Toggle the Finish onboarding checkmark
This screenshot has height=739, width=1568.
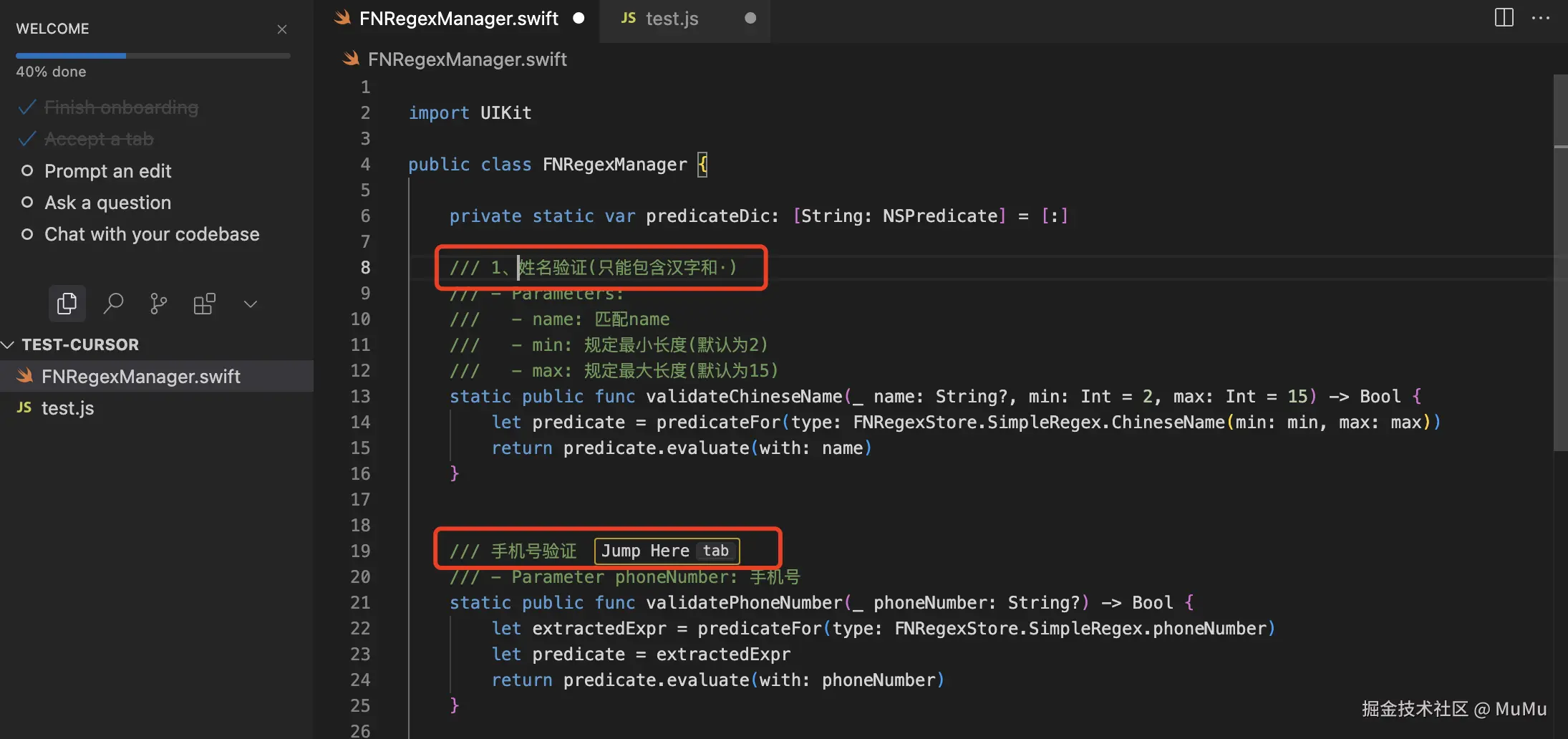[x=27, y=107]
